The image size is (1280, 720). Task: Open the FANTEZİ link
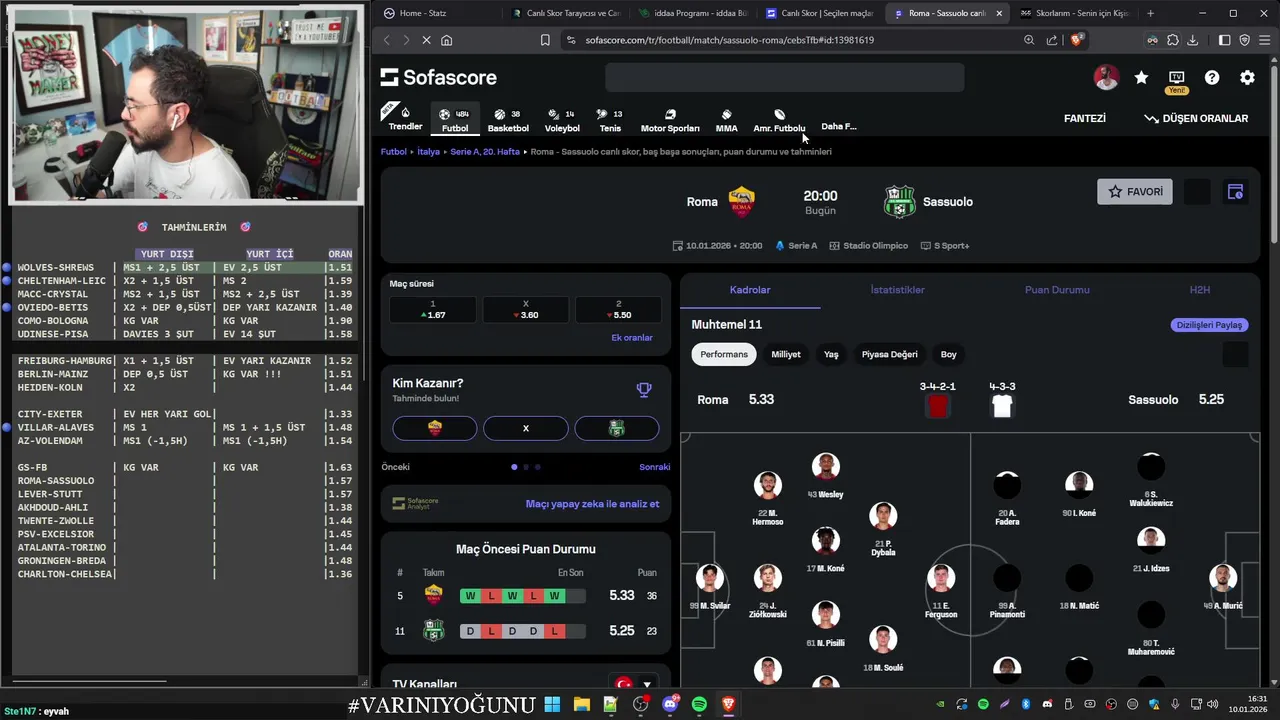pyautogui.click(x=1084, y=118)
